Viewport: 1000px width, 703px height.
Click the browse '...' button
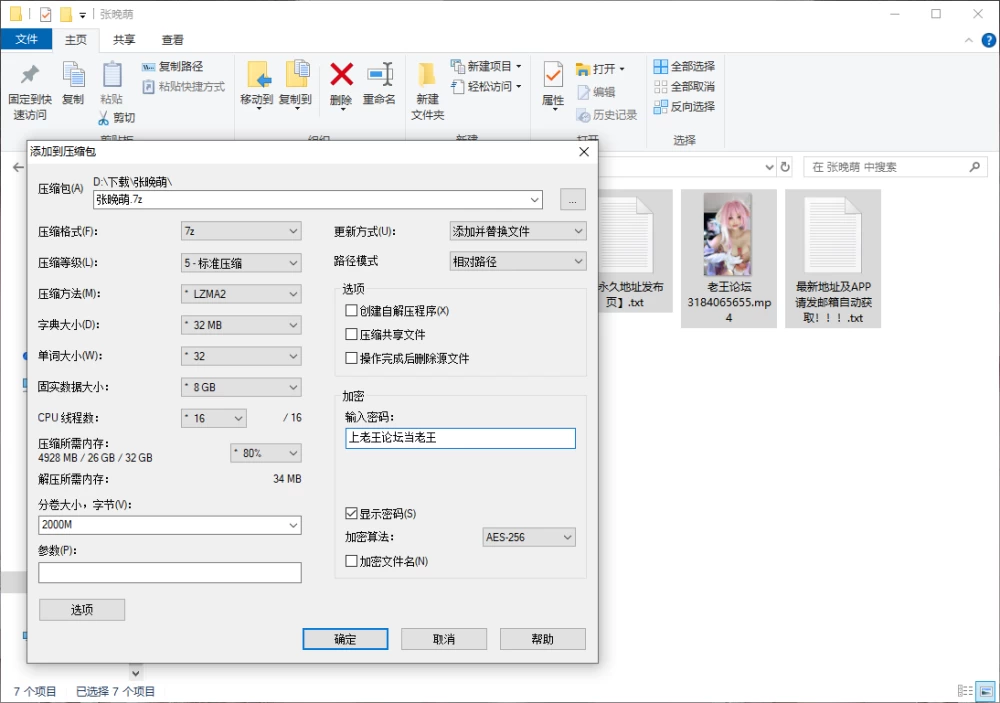click(x=573, y=200)
